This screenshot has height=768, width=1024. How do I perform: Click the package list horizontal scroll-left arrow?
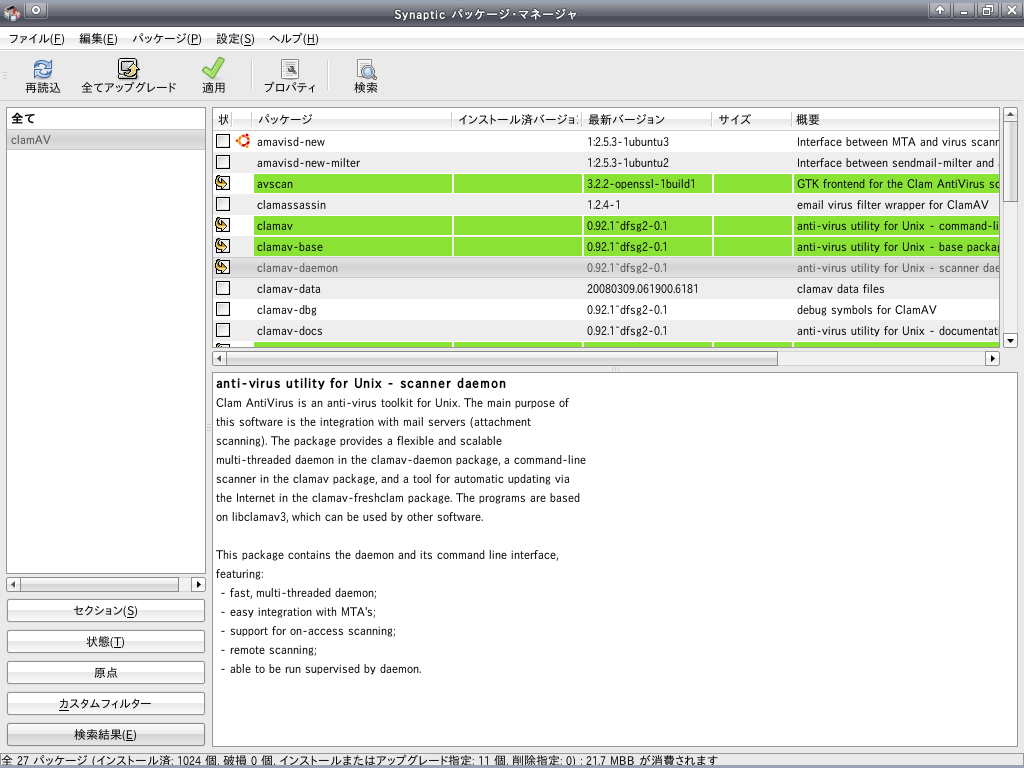coord(219,358)
